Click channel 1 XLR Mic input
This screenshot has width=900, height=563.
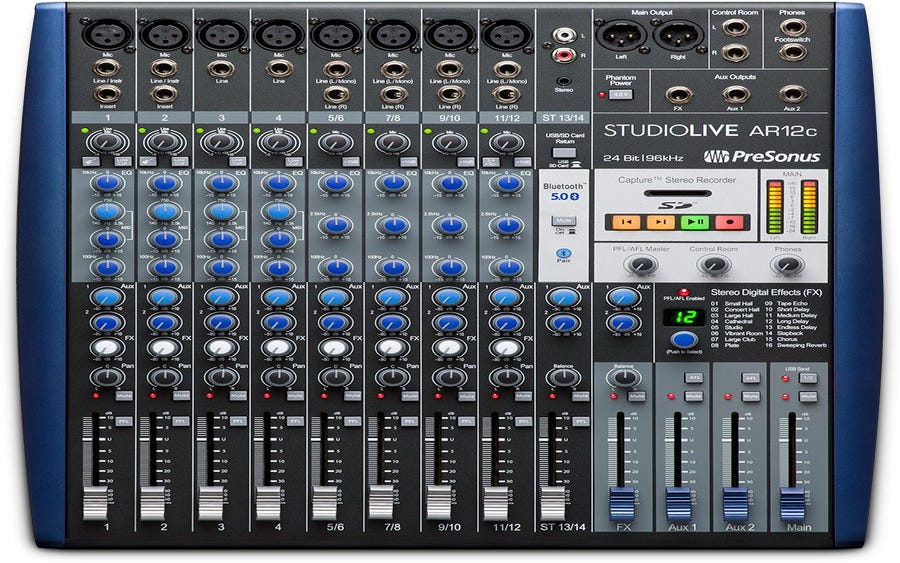(x=107, y=34)
